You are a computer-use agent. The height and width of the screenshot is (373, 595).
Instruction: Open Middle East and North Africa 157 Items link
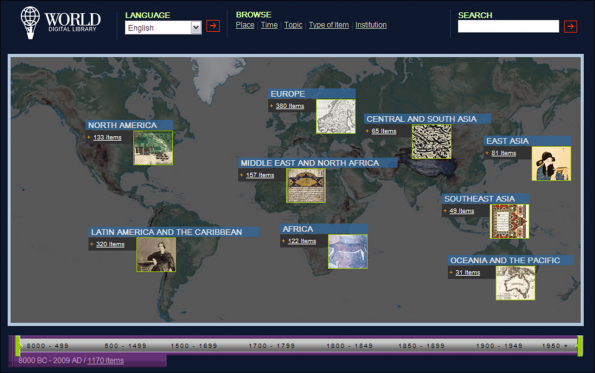[x=260, y=175]
